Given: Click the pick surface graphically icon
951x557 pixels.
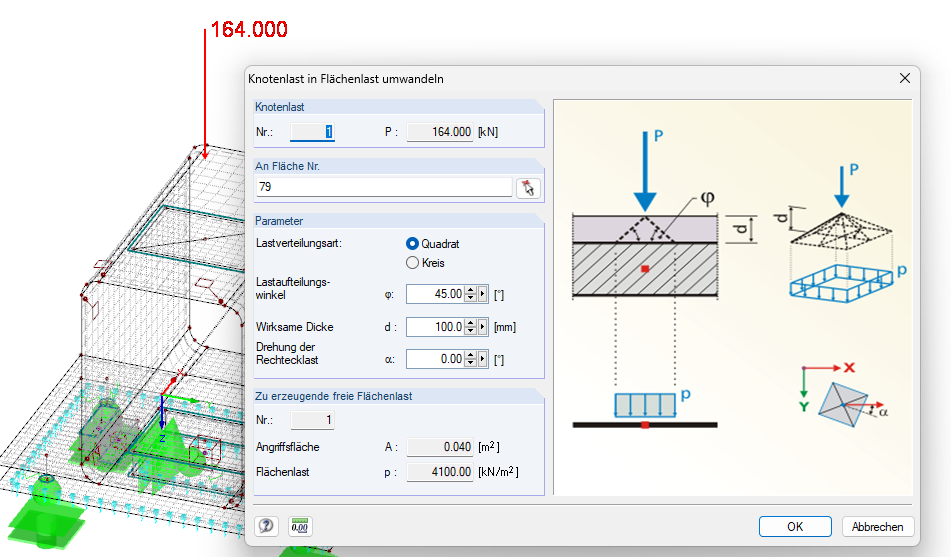Looking at the screenshot, I should click(528, 187).
